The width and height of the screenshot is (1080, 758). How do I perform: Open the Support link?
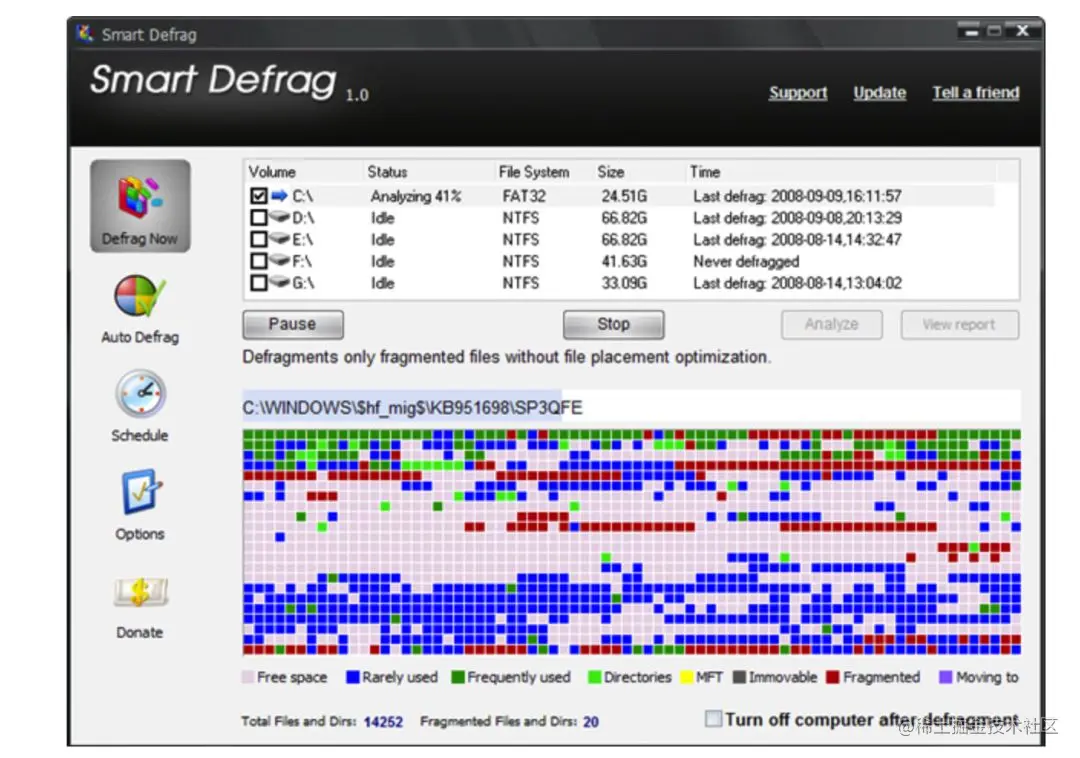click(798, 92)
